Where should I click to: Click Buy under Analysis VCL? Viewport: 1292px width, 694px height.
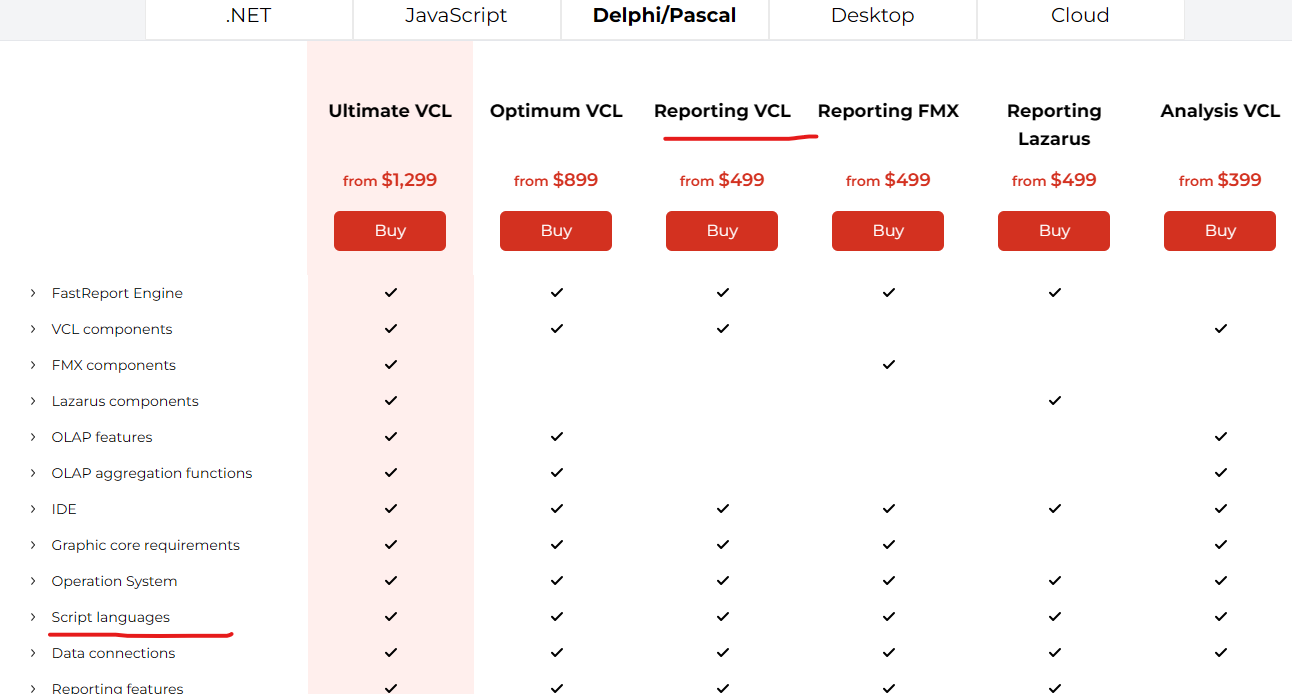[1220, 231]
